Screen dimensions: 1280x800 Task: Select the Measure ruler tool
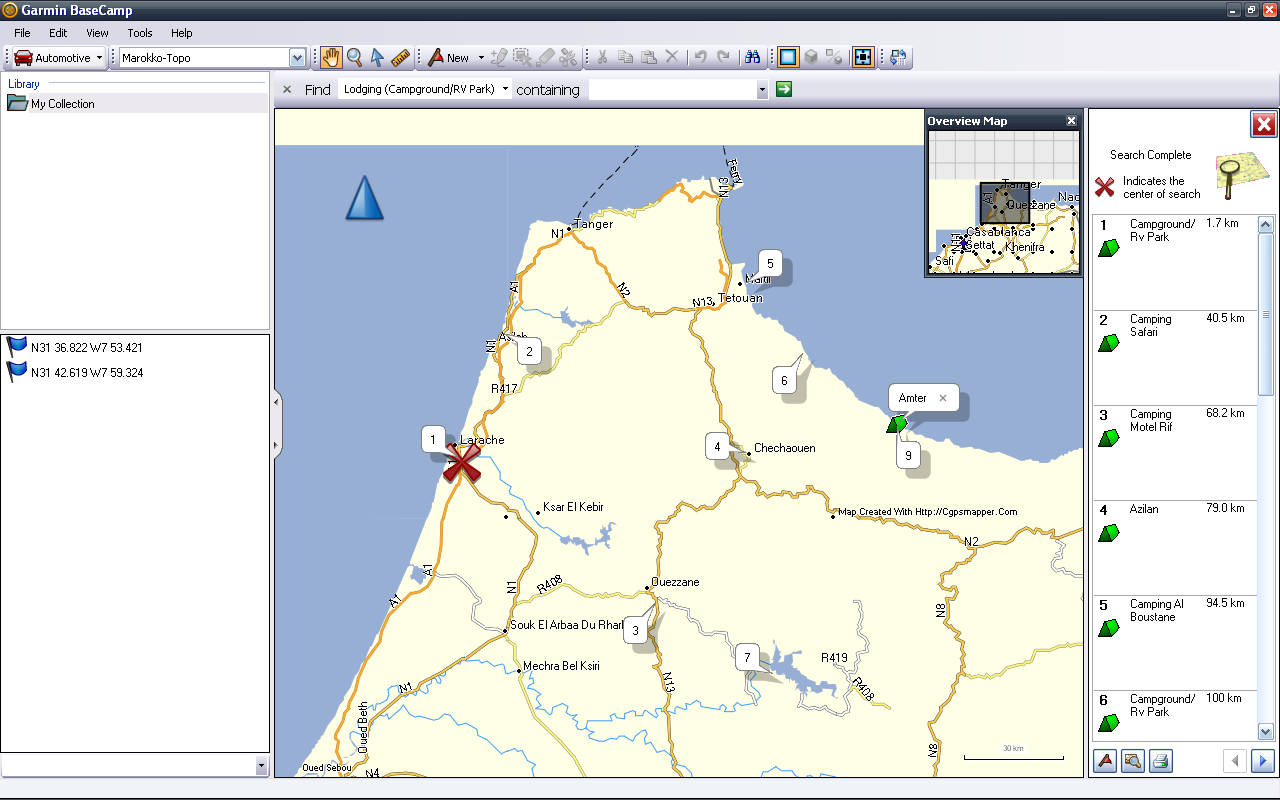click(401, 58)
